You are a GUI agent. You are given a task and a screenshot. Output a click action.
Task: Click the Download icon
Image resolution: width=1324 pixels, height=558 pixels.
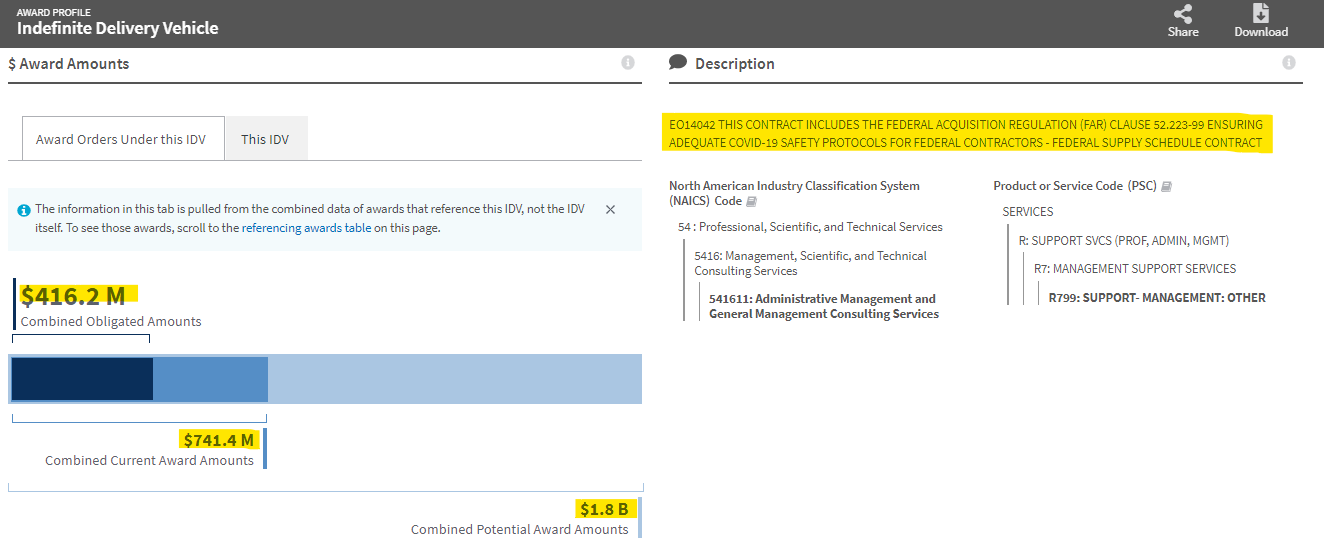pyautogui.click(x=1261, y=14)
